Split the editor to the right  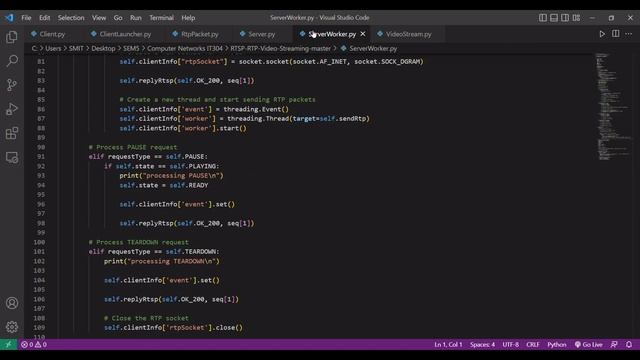click(x=616, y=34)
